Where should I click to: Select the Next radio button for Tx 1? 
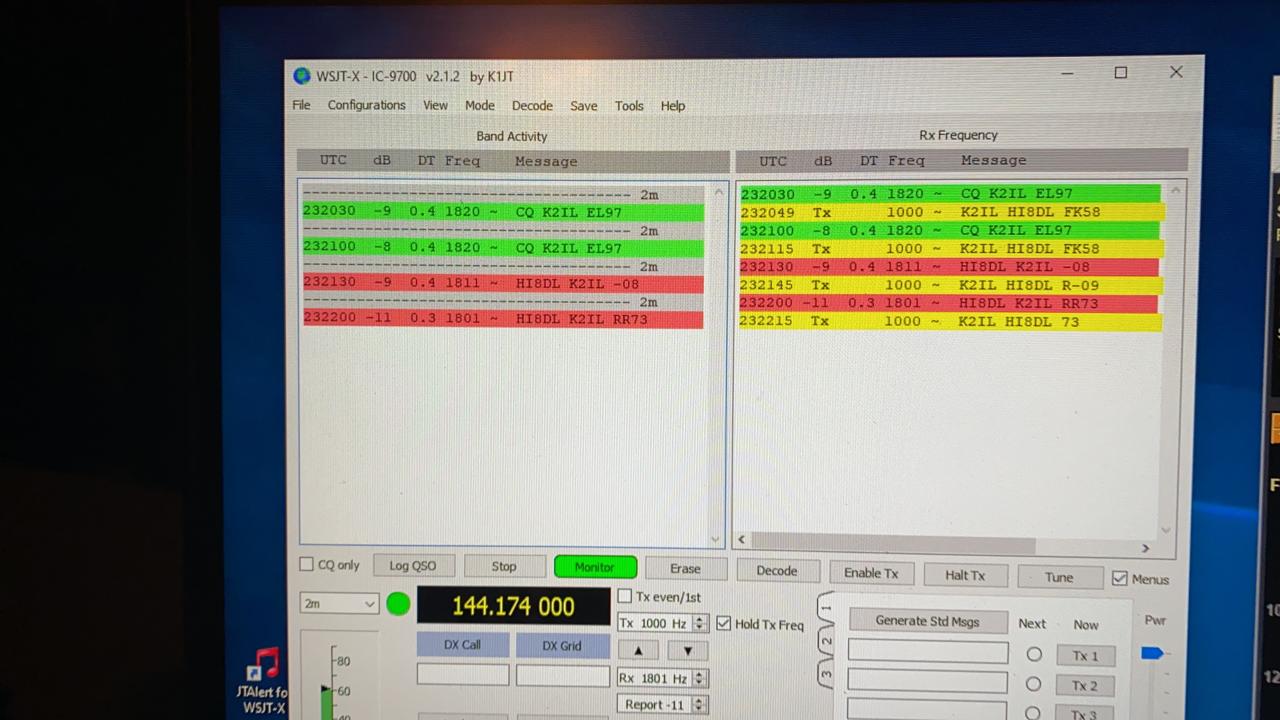click(x=1033, y=655)
